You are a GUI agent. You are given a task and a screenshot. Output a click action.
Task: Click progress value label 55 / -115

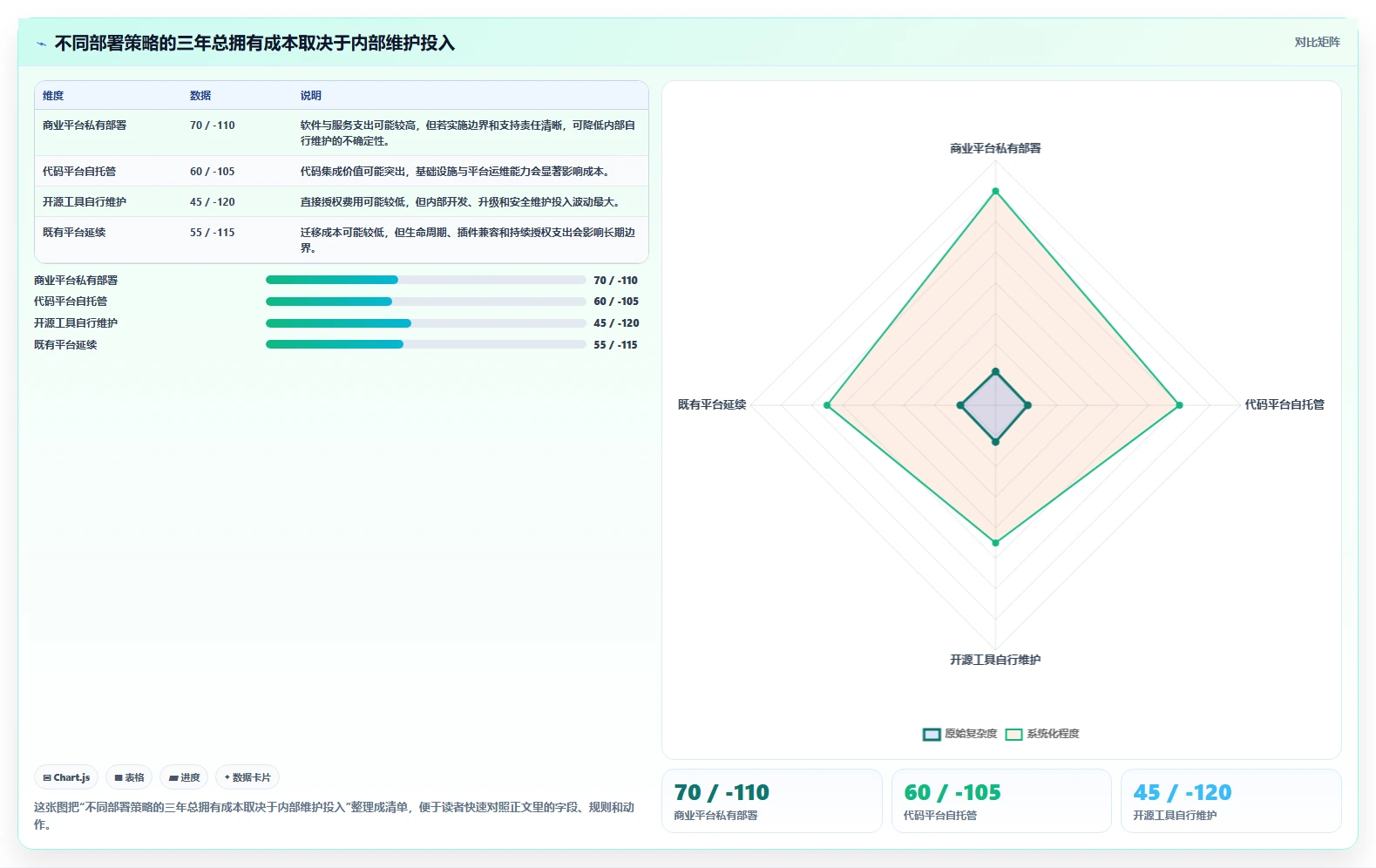(615, 345)
